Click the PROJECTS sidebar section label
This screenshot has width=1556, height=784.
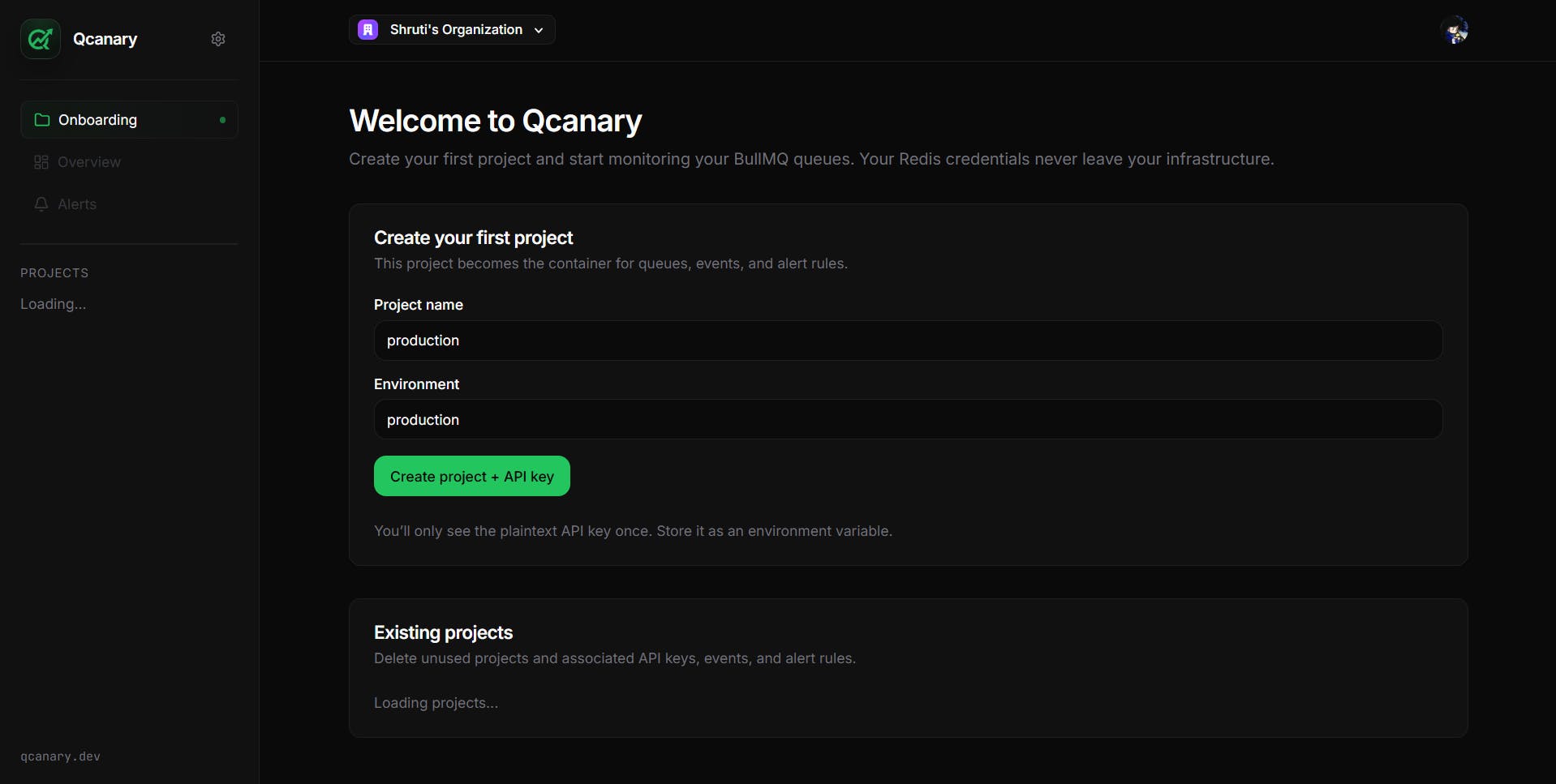54,273
